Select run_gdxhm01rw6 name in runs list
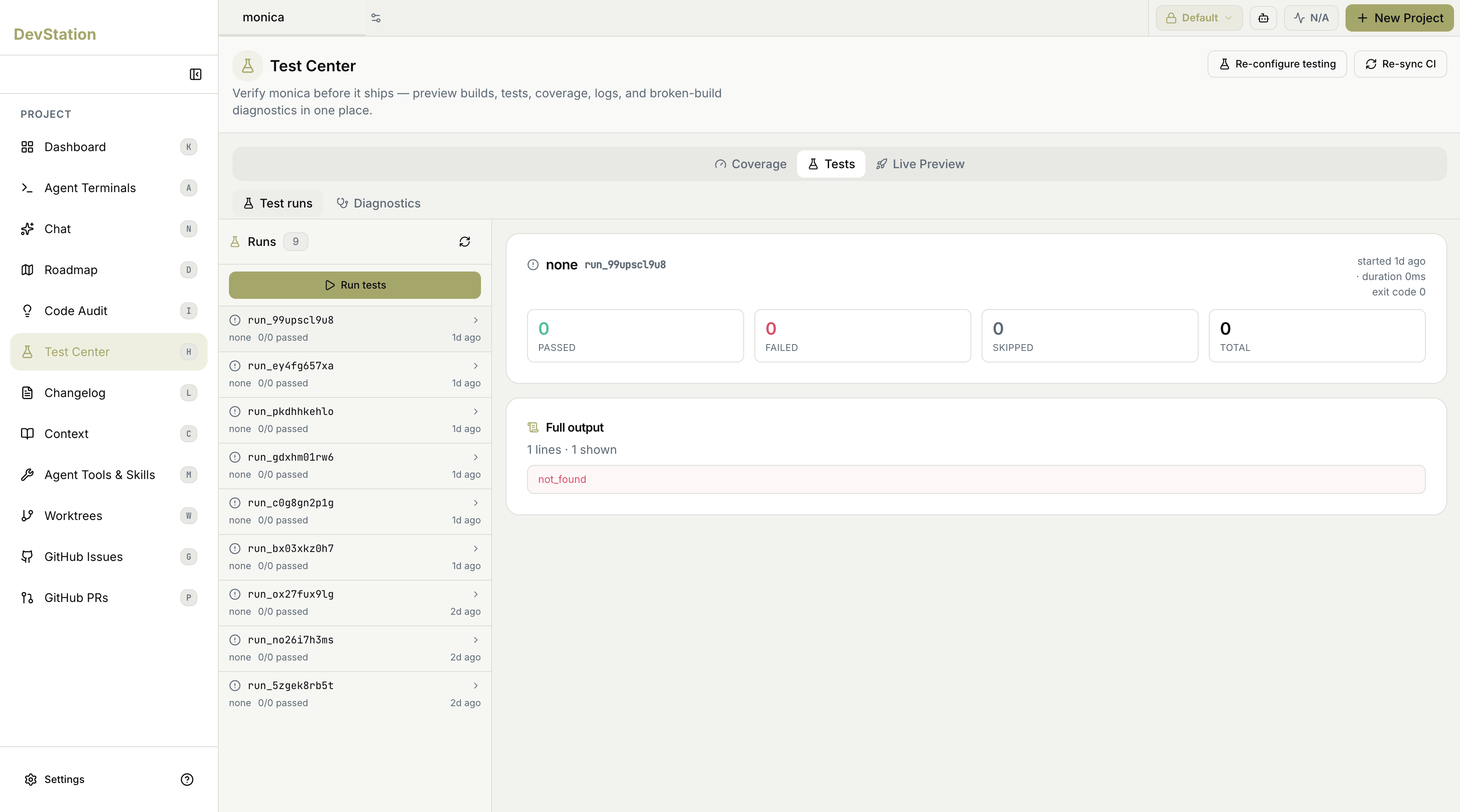The height and width of the screenshot is (812, 1460). click(291, 457)
